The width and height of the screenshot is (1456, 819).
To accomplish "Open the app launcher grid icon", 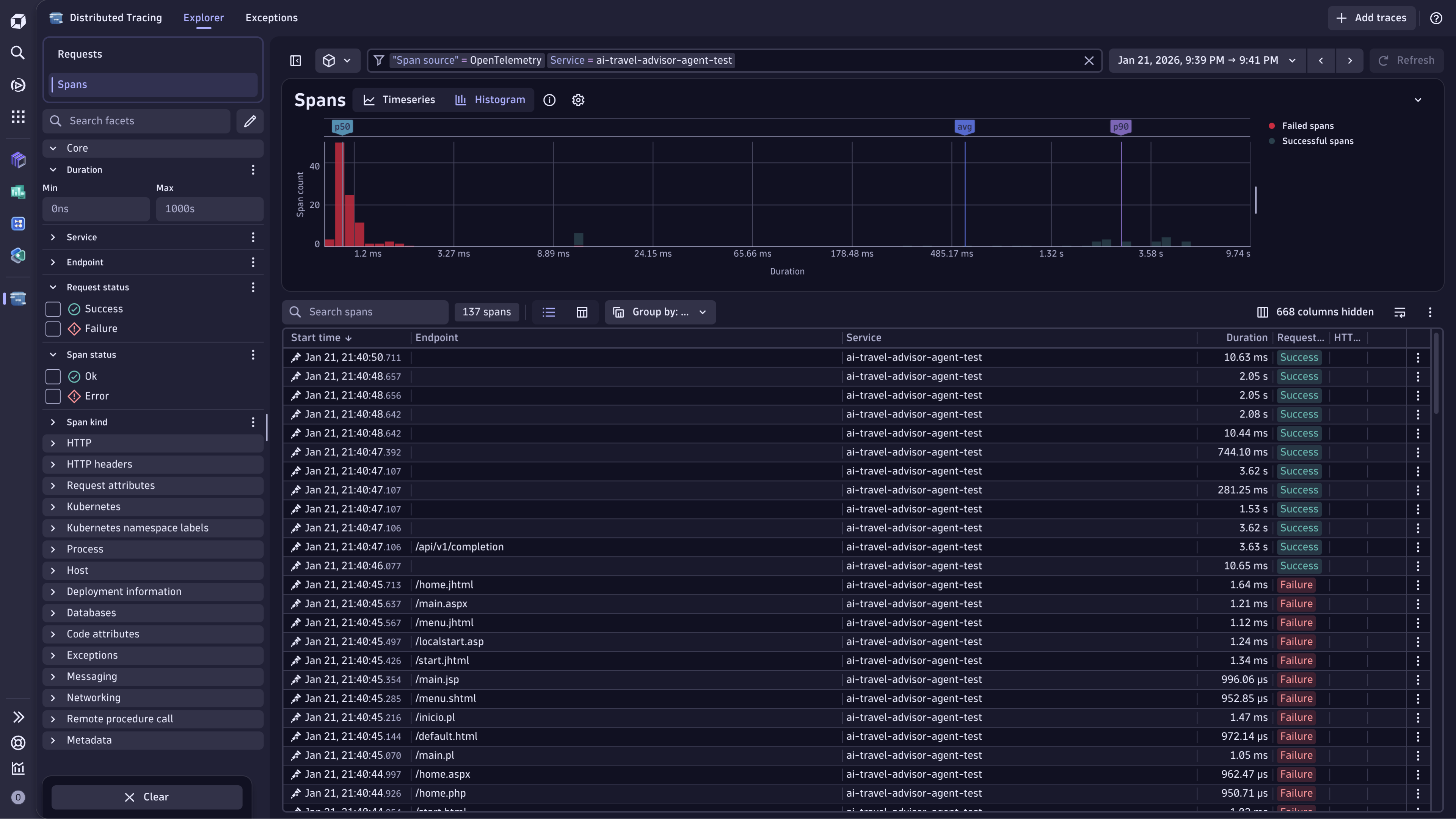I will (17, 117).
